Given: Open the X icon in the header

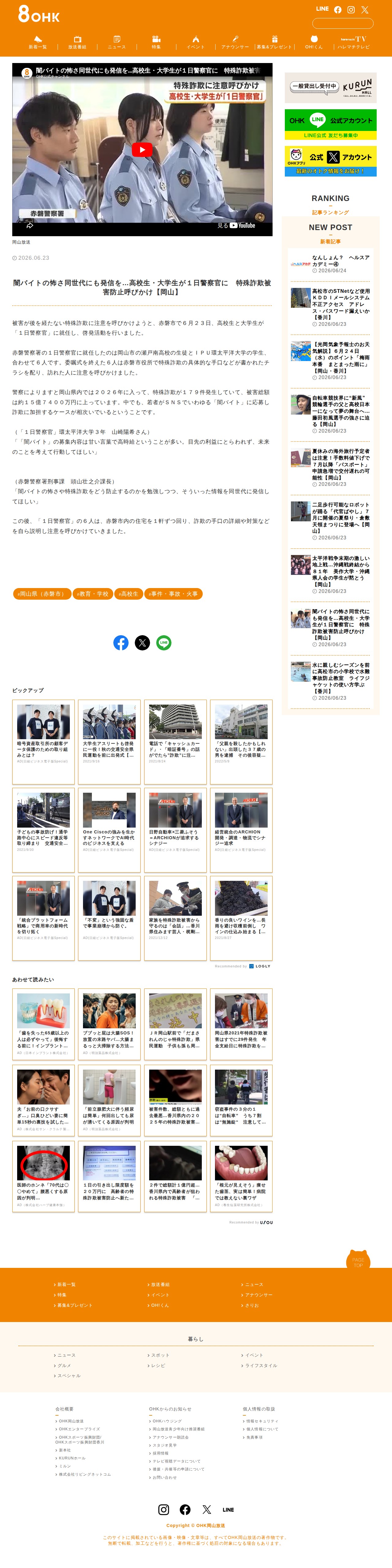Looking at the screenshot, I should pyautogui.click(x=364, y=10).
